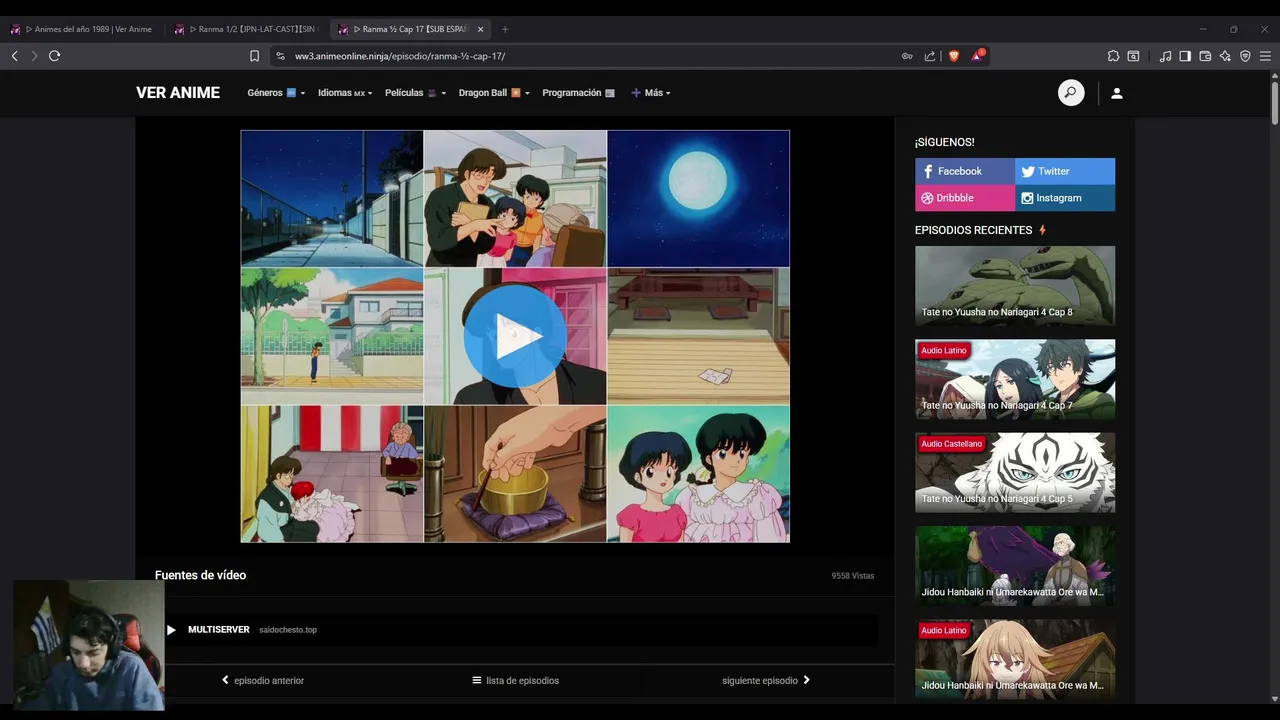Open password key icon in address bar
The width and height of the screenshot is (1280, 720).
pyautogui.click(x=907, y=56)
